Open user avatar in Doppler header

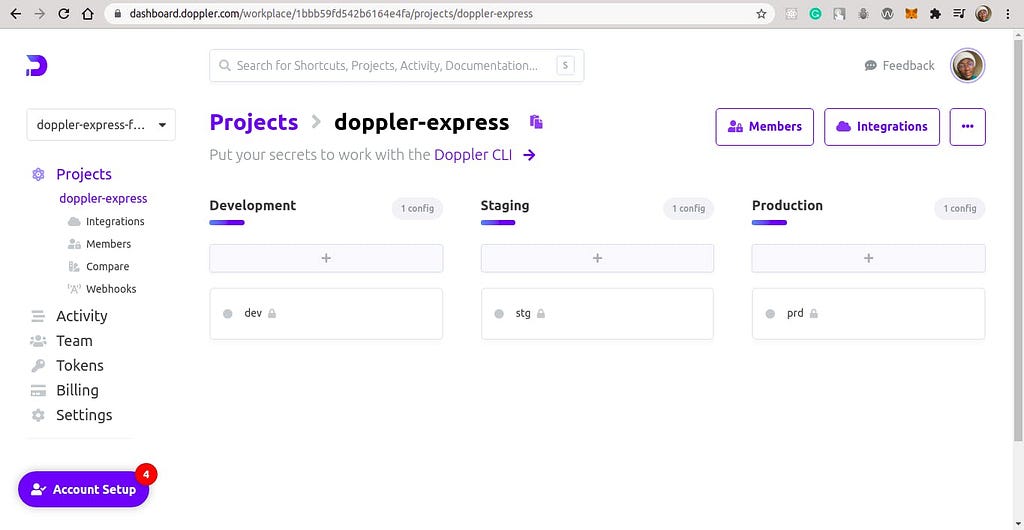pos(967,65)
